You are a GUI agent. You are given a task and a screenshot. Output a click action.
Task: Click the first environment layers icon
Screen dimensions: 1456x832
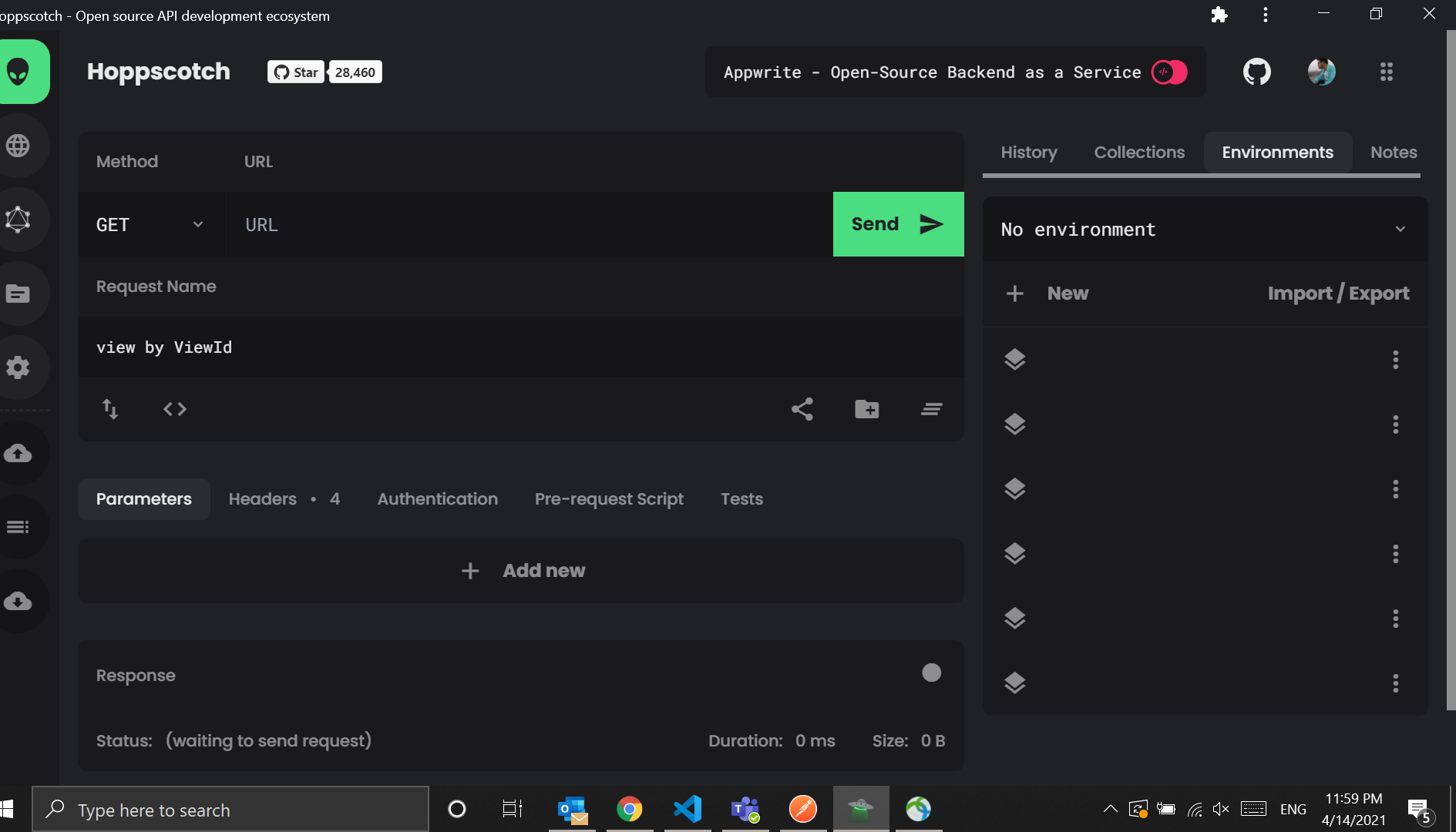pos(1015,360)
